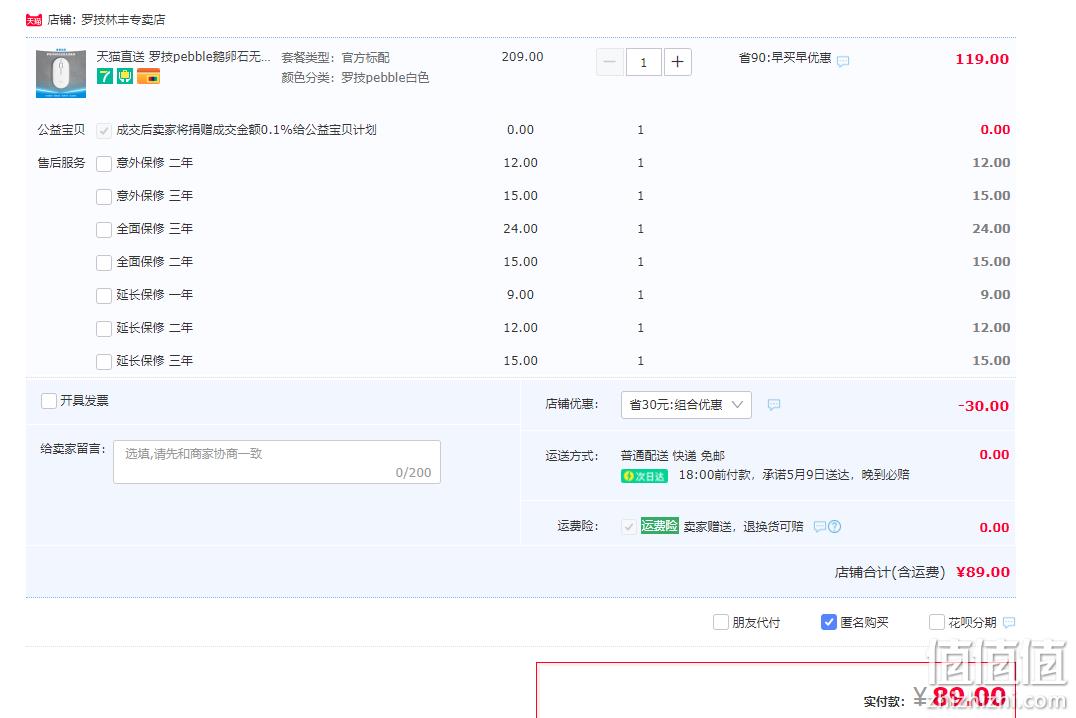
Task: Click the 店铺优惠 label
Action: [572, 404]
